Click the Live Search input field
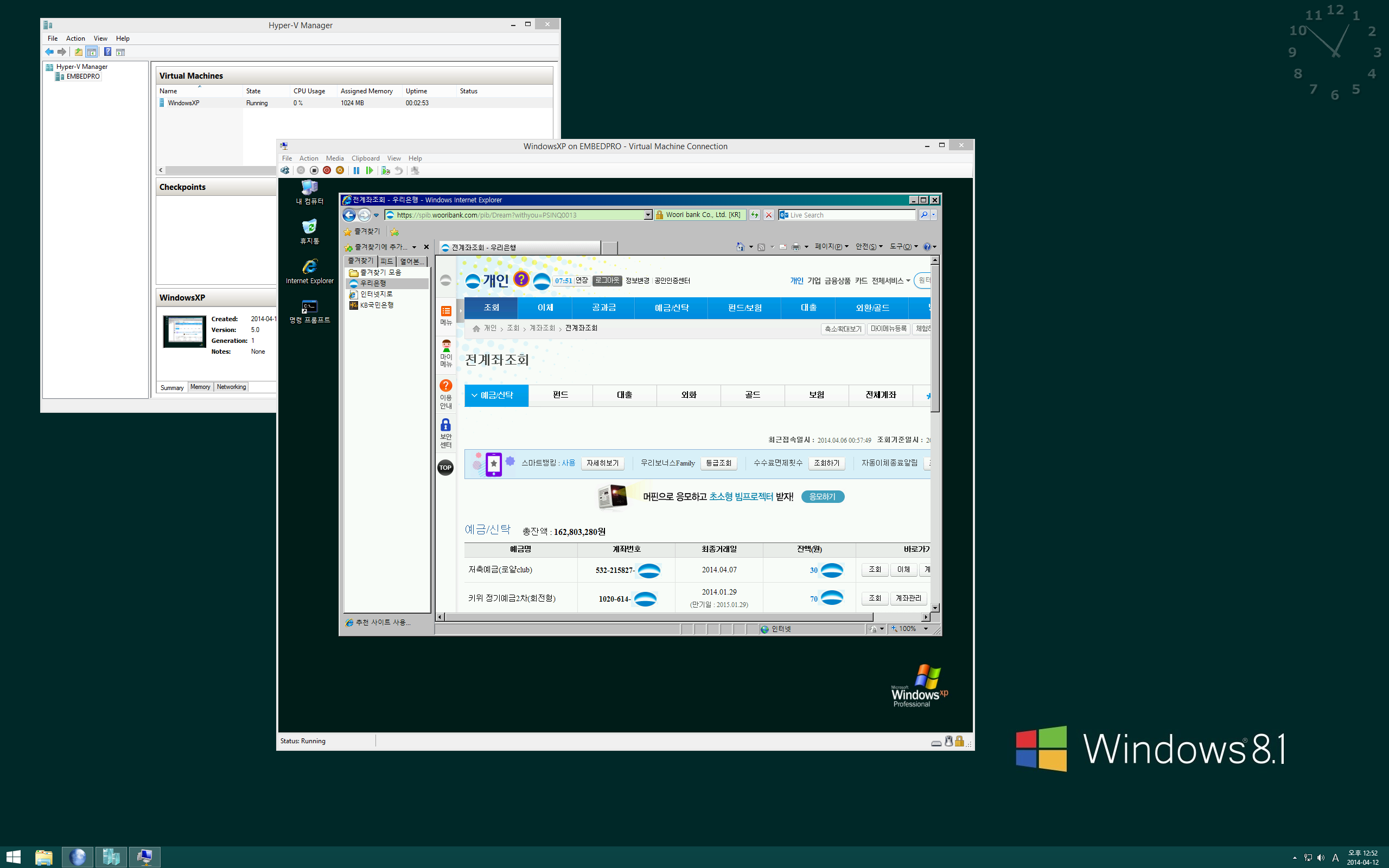Image resolution: width=1389 pixels, height=868 pixels. point(846,215)
